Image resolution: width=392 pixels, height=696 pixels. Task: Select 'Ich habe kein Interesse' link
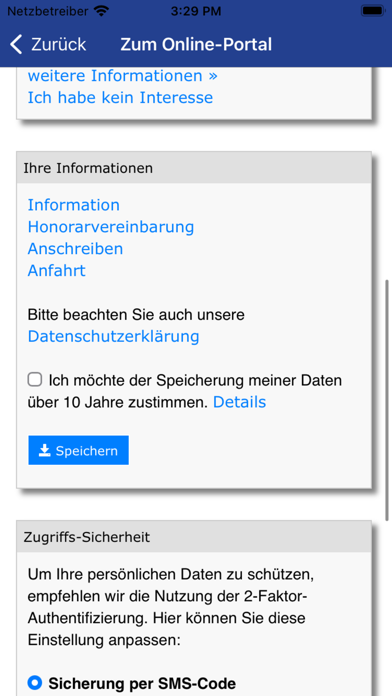pyautogui.click(x=120, y=97)
